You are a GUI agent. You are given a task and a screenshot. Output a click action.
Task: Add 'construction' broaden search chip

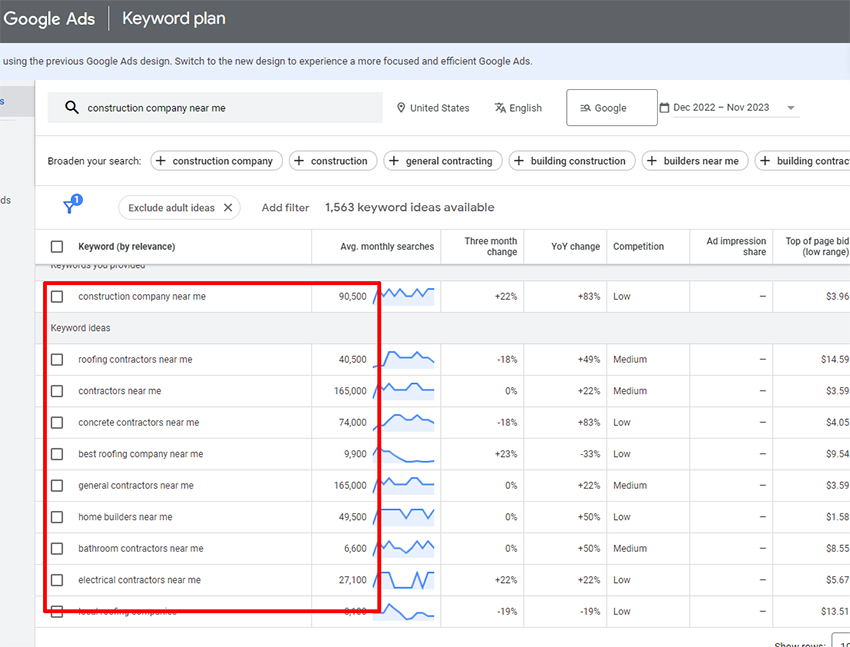coord(333,161)
